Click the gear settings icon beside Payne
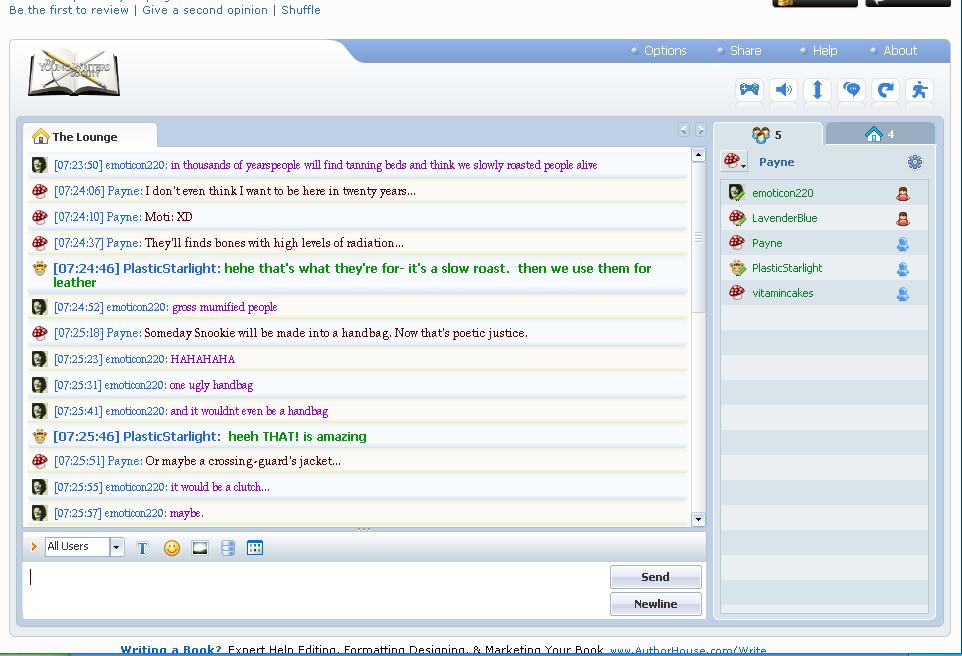 pos(914,161)
